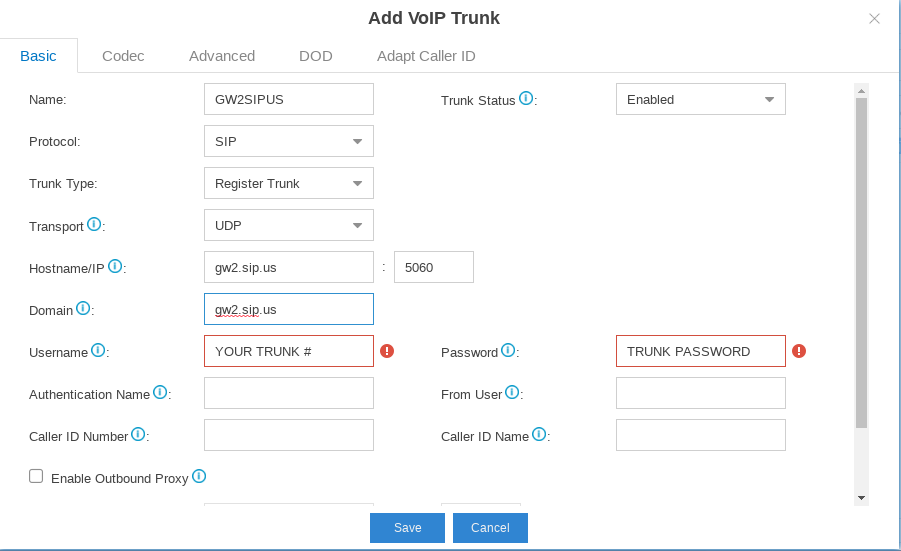
Task: Enable the Outbound Proxy checkbox
Action: tap(36, 476)
